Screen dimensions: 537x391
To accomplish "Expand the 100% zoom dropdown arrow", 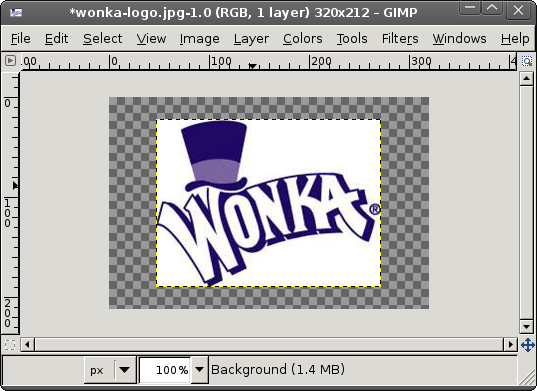I will click(199, 370).
